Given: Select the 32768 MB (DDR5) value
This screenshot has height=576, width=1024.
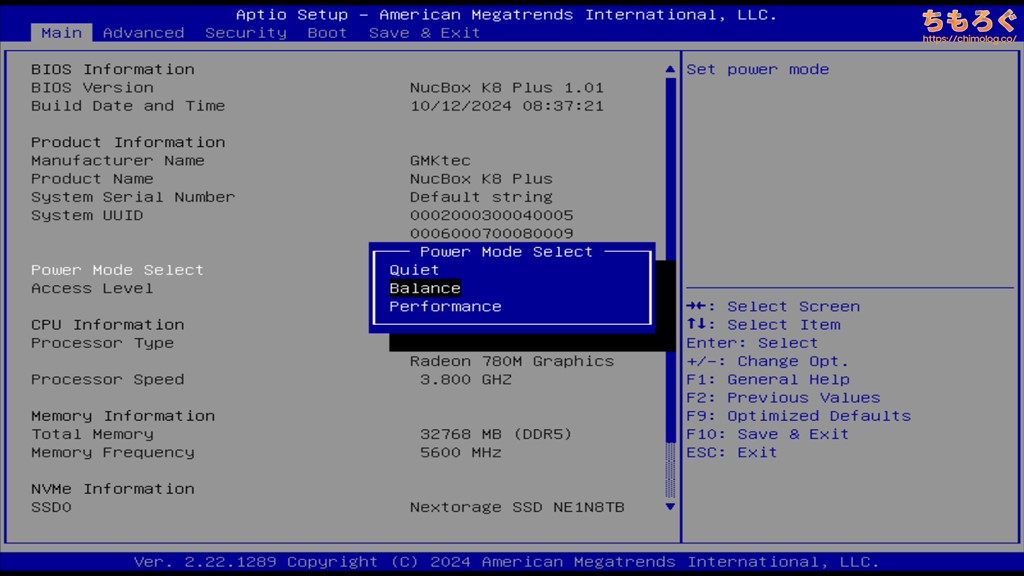Looking at the screenshot, I should click(x=496, y=434).
